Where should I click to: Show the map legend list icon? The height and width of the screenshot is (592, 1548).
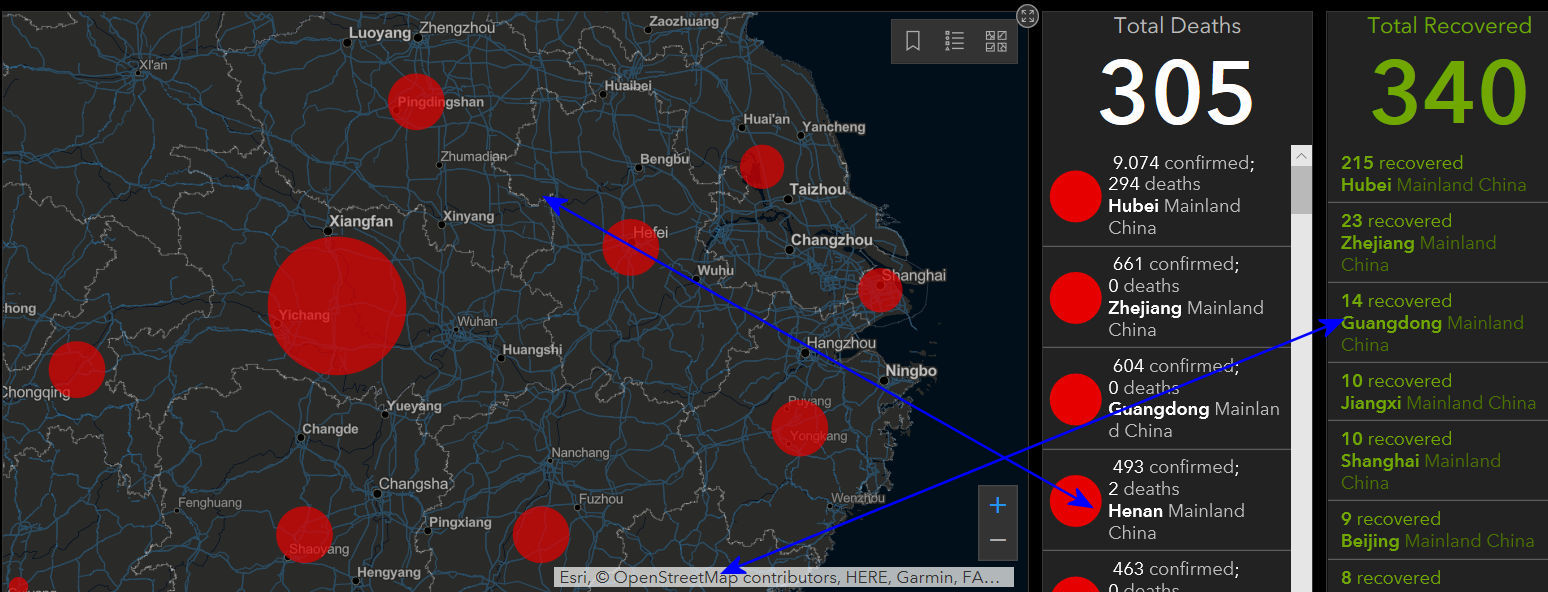(954, 41)
